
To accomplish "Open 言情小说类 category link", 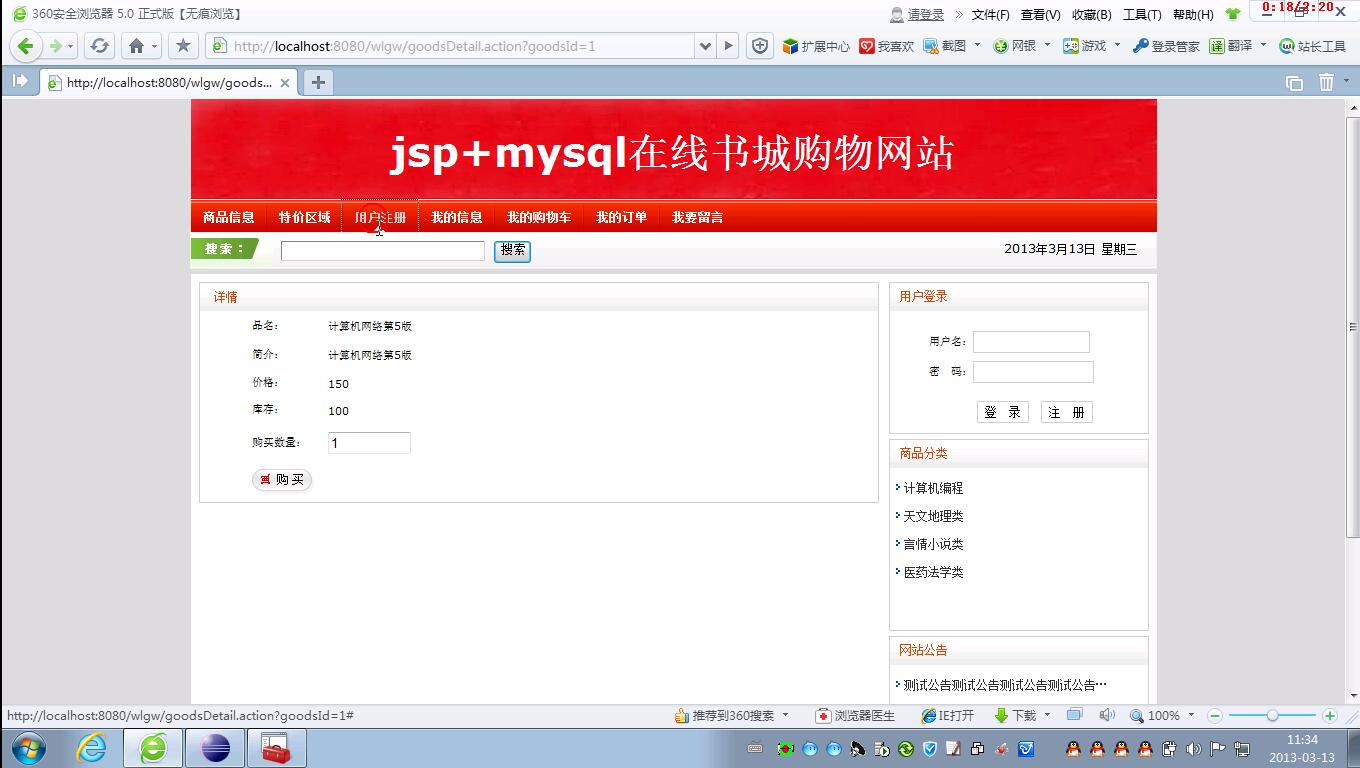I will (933, 544).
